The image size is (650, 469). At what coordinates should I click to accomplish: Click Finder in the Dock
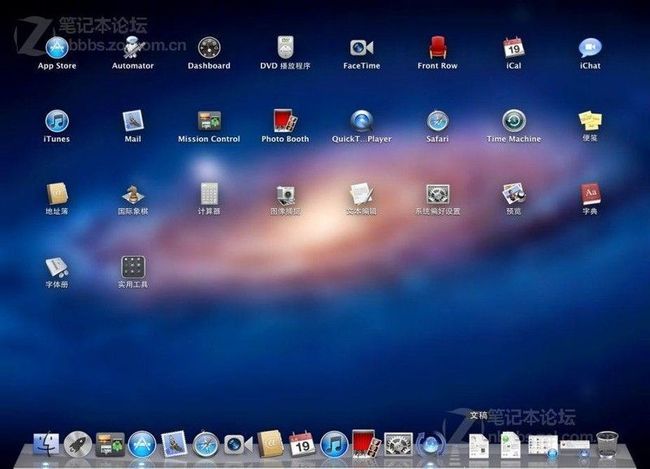click(46, 444)
